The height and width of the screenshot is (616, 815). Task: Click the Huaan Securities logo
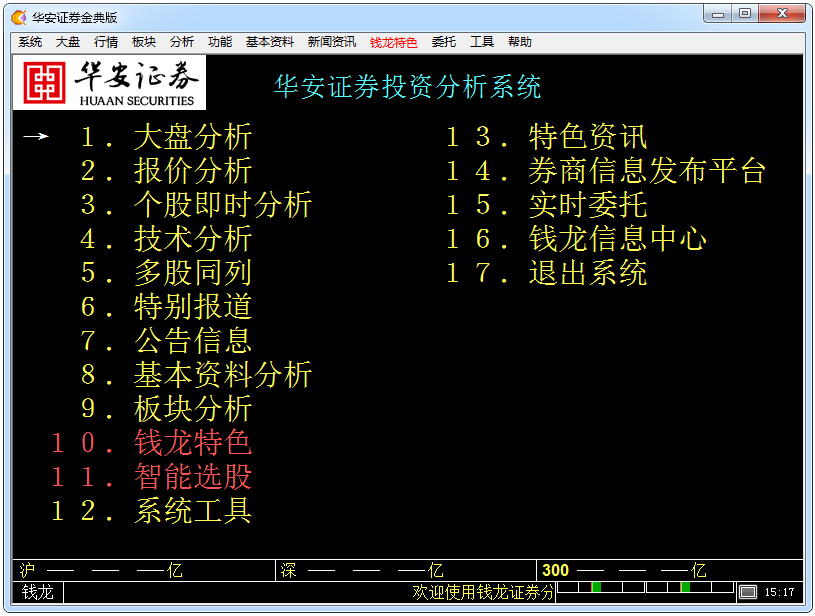coord(109,83)
